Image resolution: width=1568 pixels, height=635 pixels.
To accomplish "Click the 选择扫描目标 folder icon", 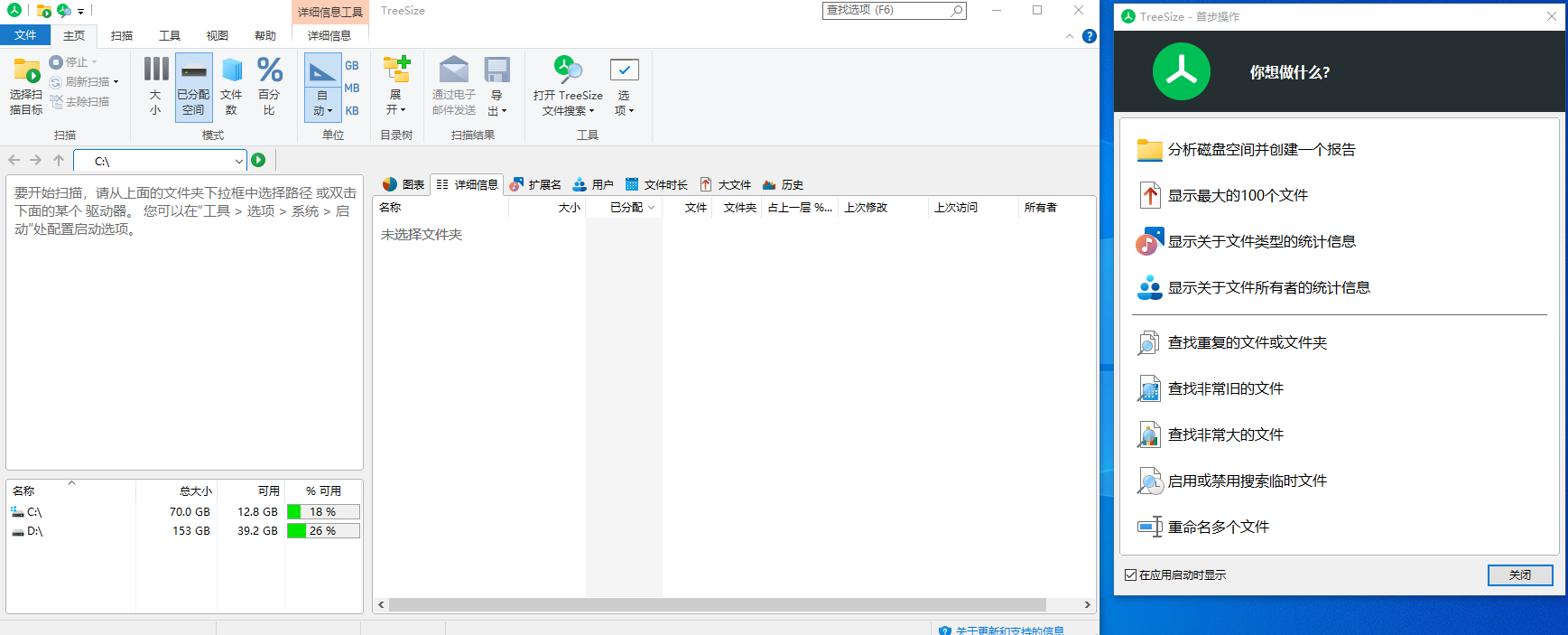I will (x=26, y=71).
